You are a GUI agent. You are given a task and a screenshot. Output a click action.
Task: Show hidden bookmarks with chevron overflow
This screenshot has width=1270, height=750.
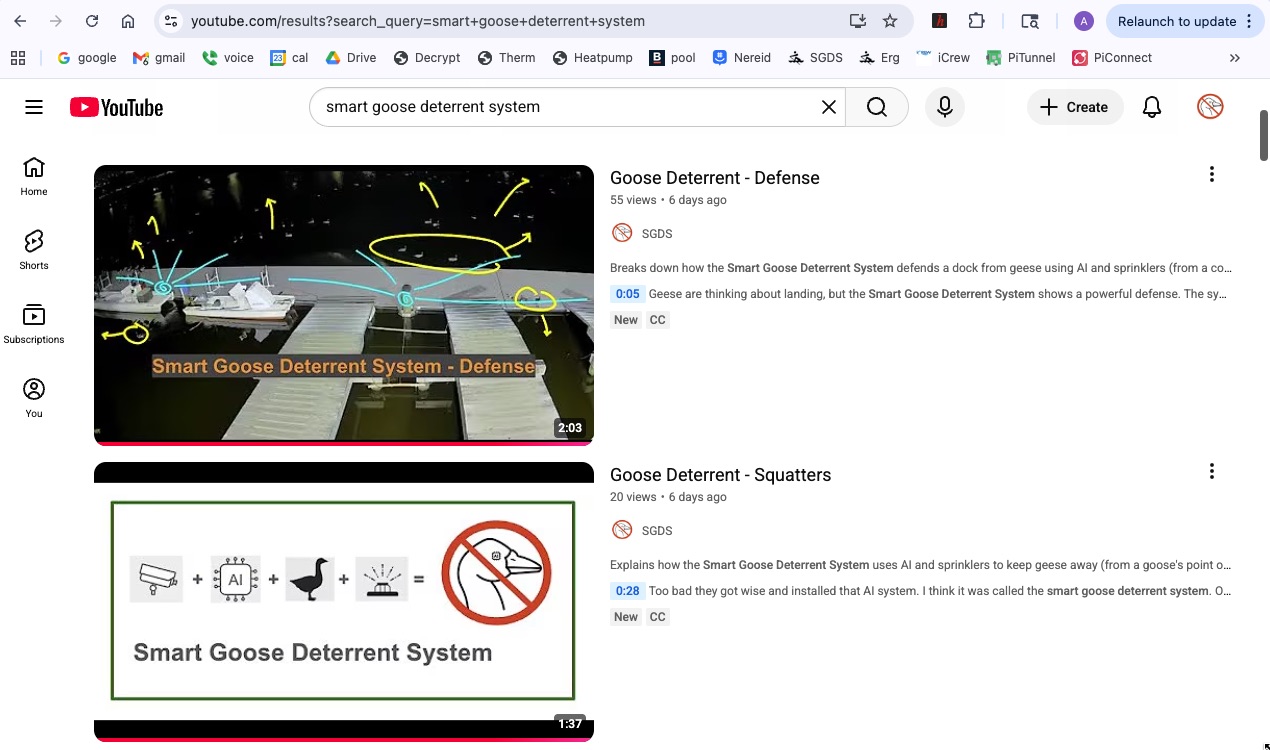1234,58
